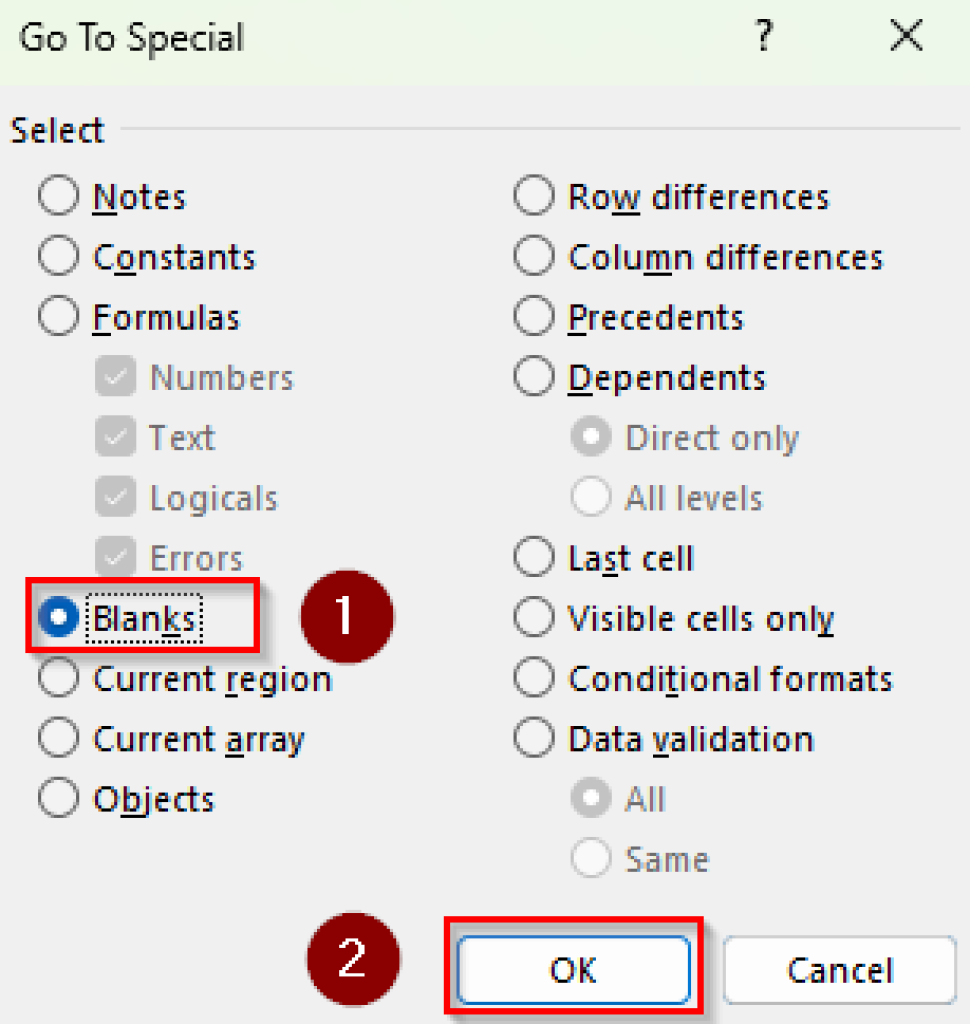Select Conditional formats
The height and width of the screenshot is (1024, 970).
[x=534, y=678]
